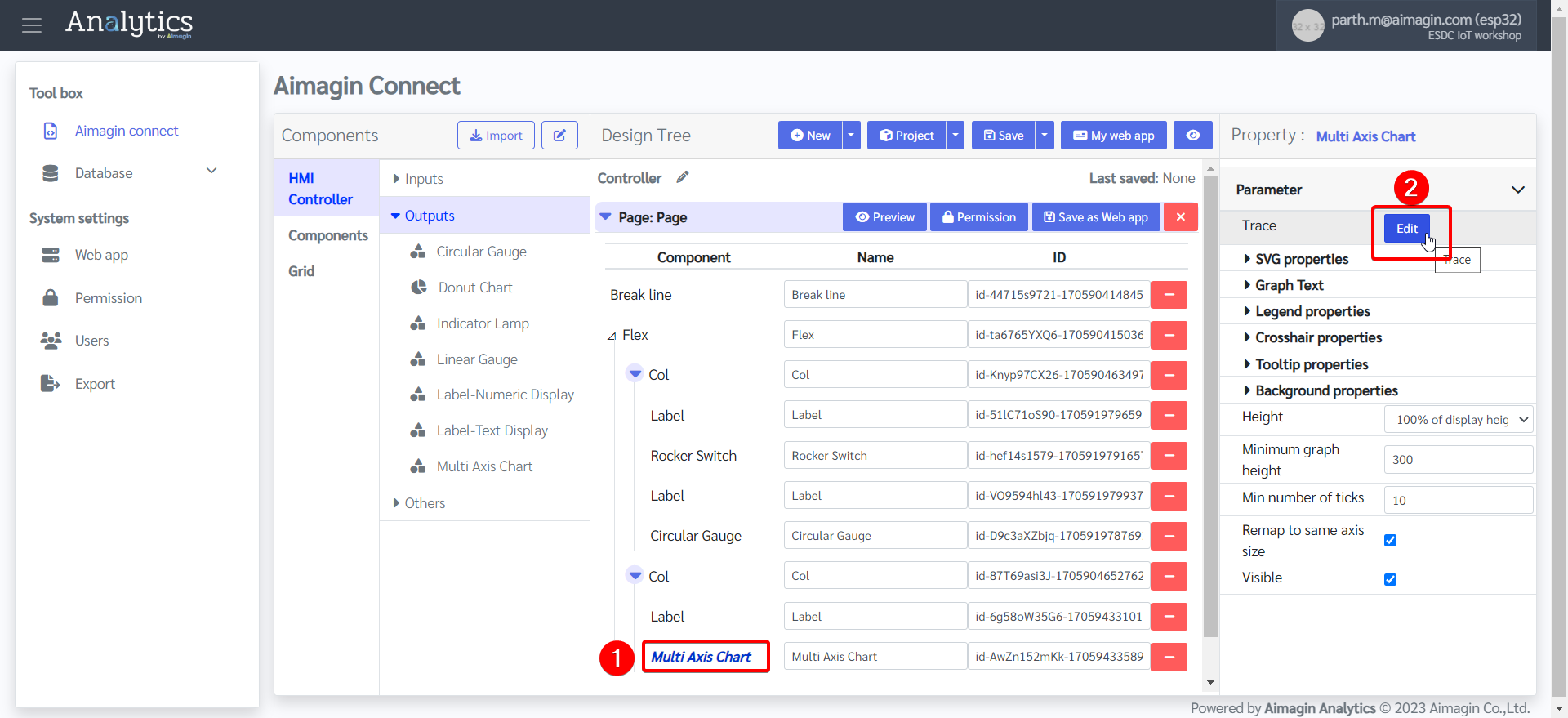
Task: Click the Linear Gauge output icon
Action: [x=418, y=359]
